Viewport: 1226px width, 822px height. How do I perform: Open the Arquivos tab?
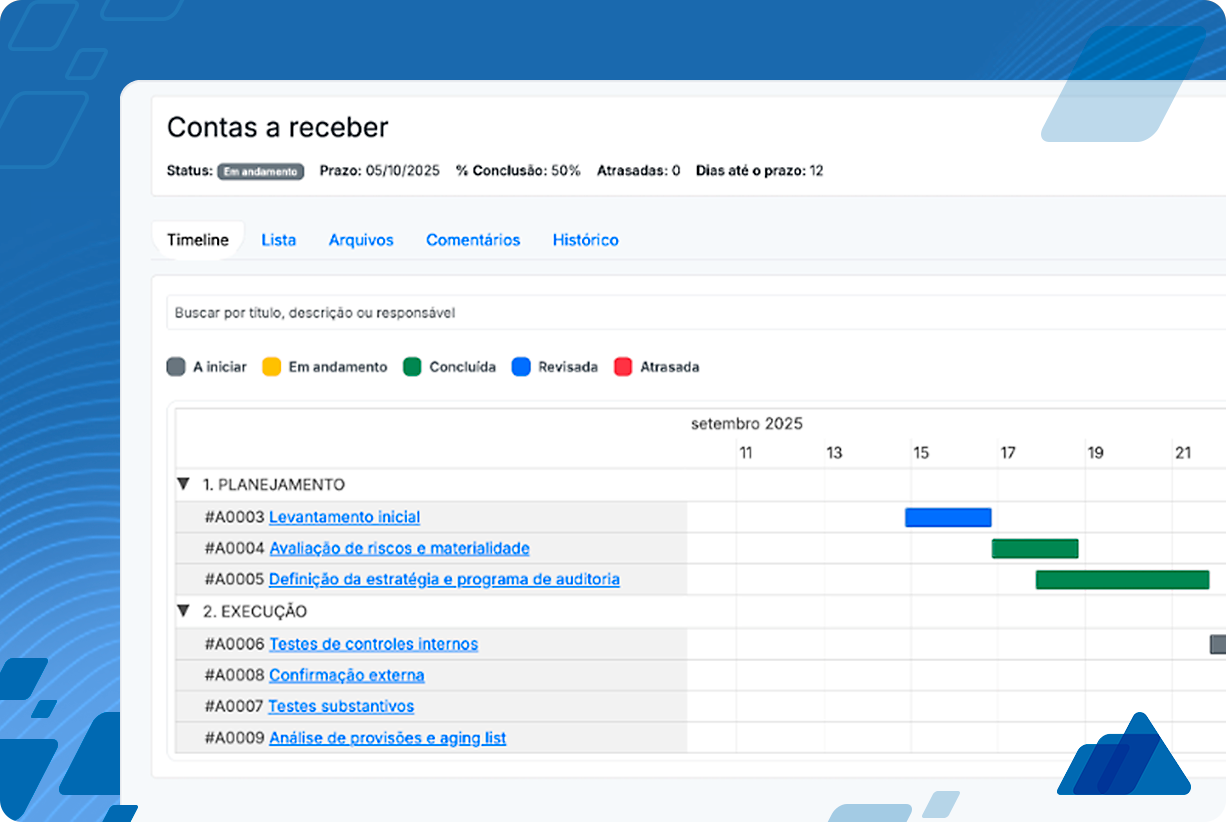tap(361, 240)
